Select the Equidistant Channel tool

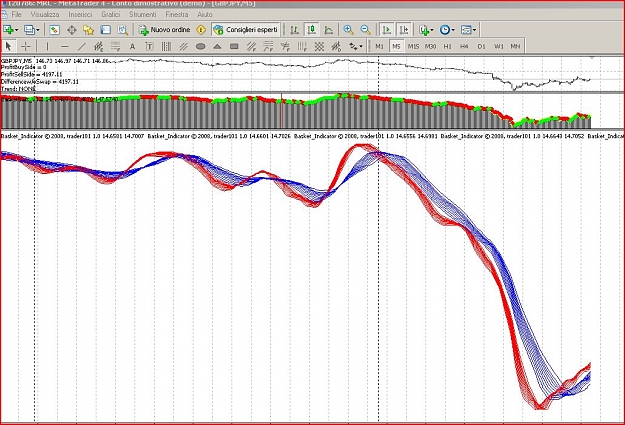pos(98,47)
